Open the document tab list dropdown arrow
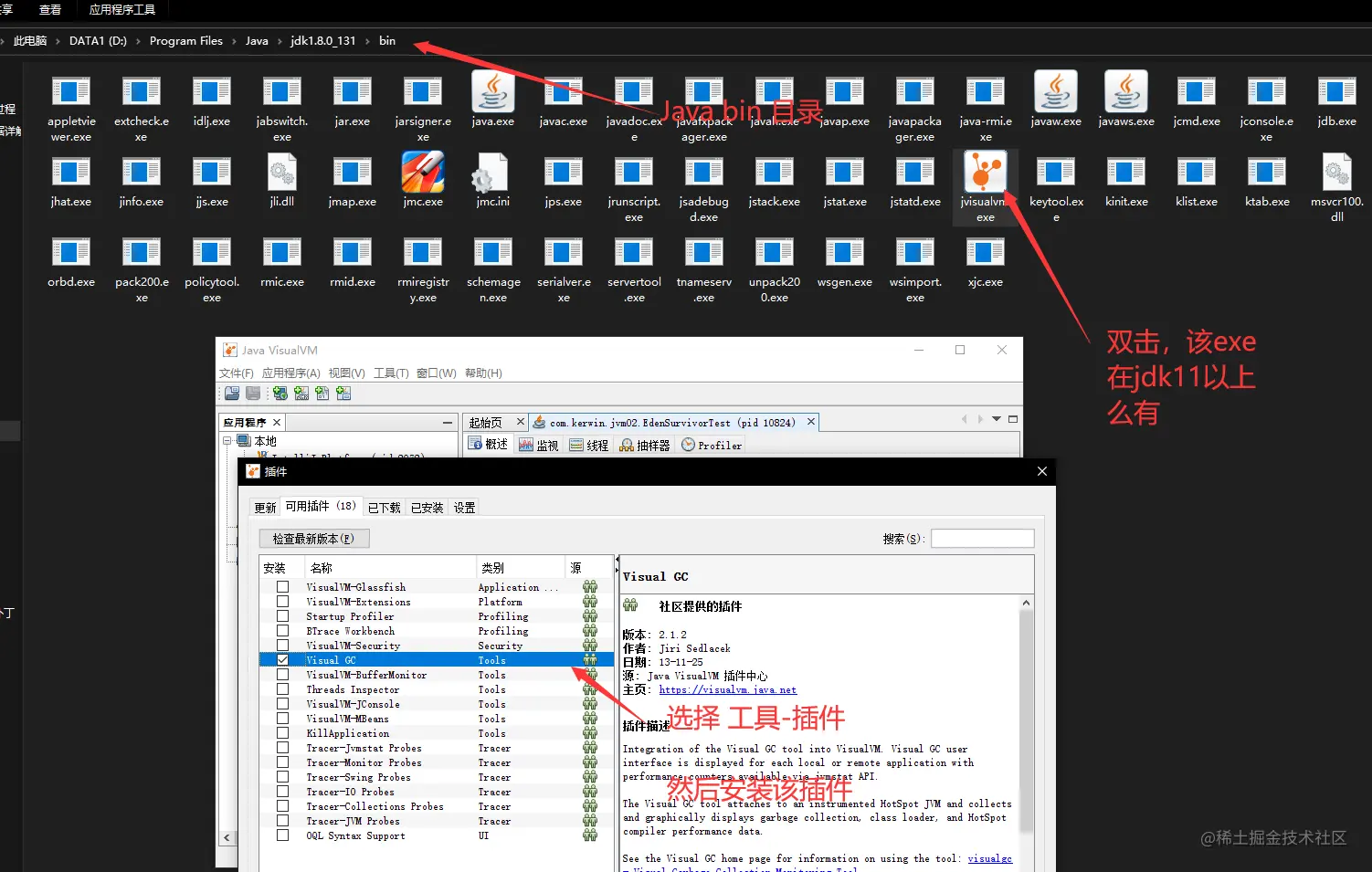 click(x=997, y=419)
